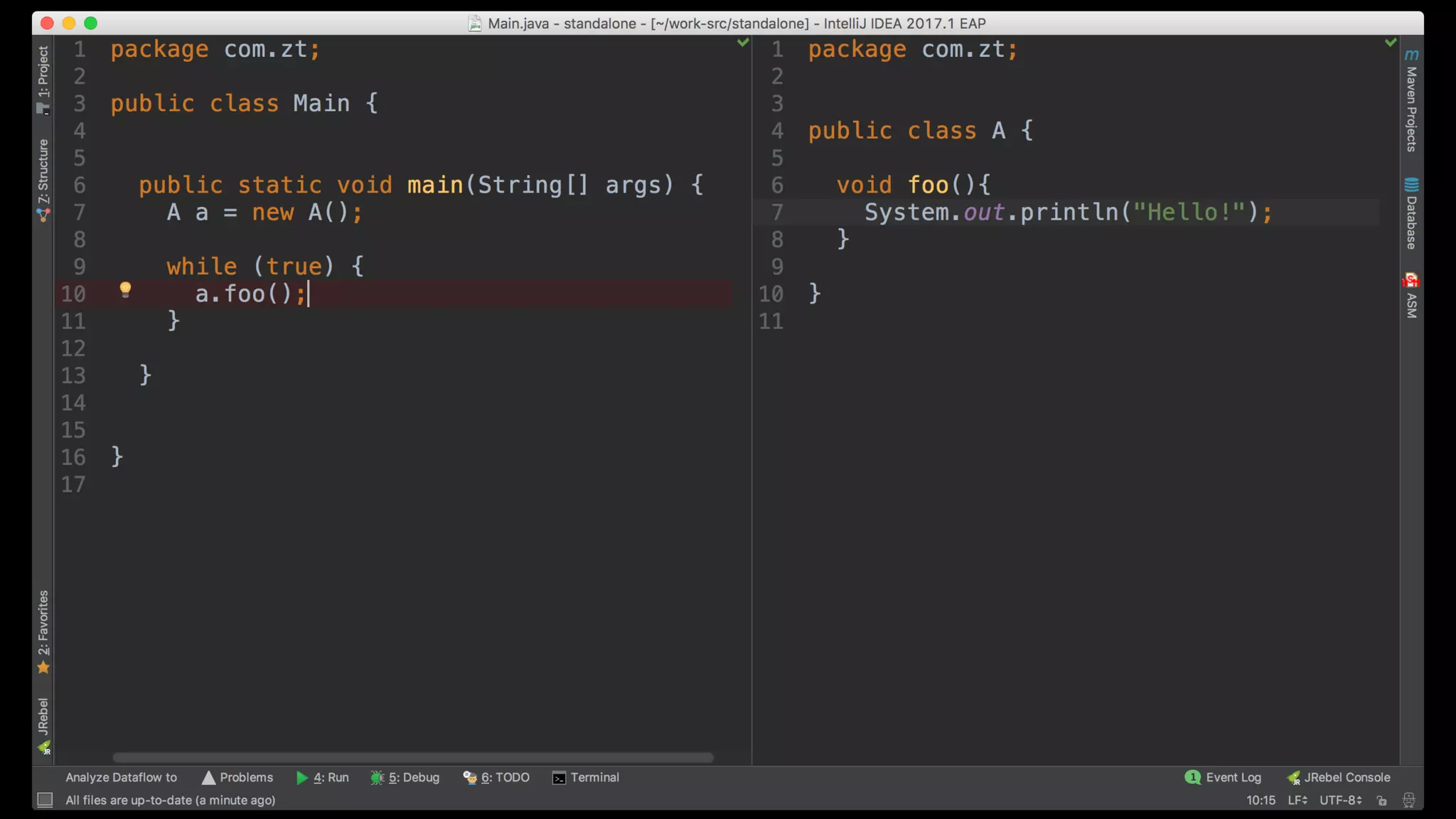Click the green inspection checkmark in Main.java
The width and height of the screenshot is (1456, 819).
pyautogui.click(x=743, y=43)
